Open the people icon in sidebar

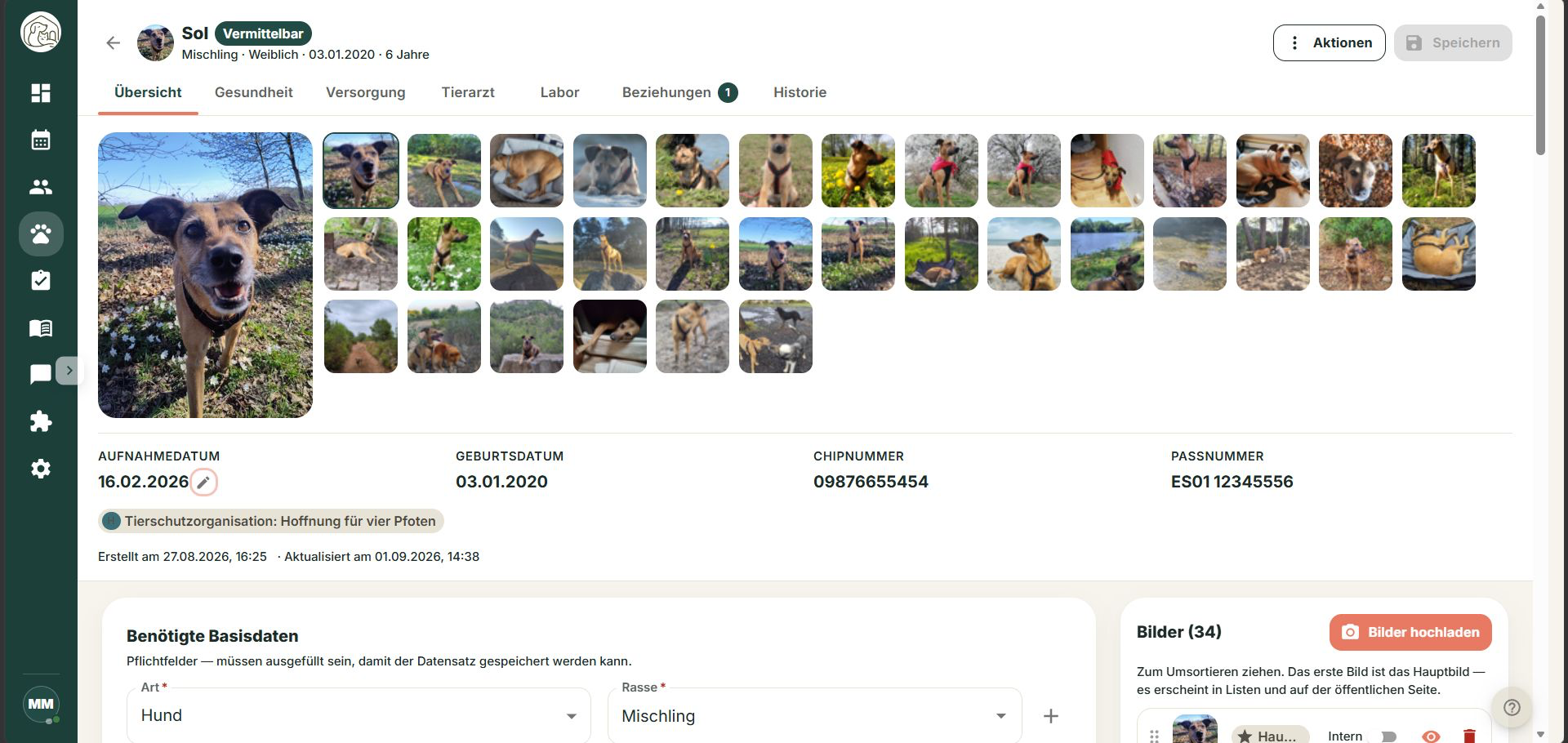(x=40, y=187)
